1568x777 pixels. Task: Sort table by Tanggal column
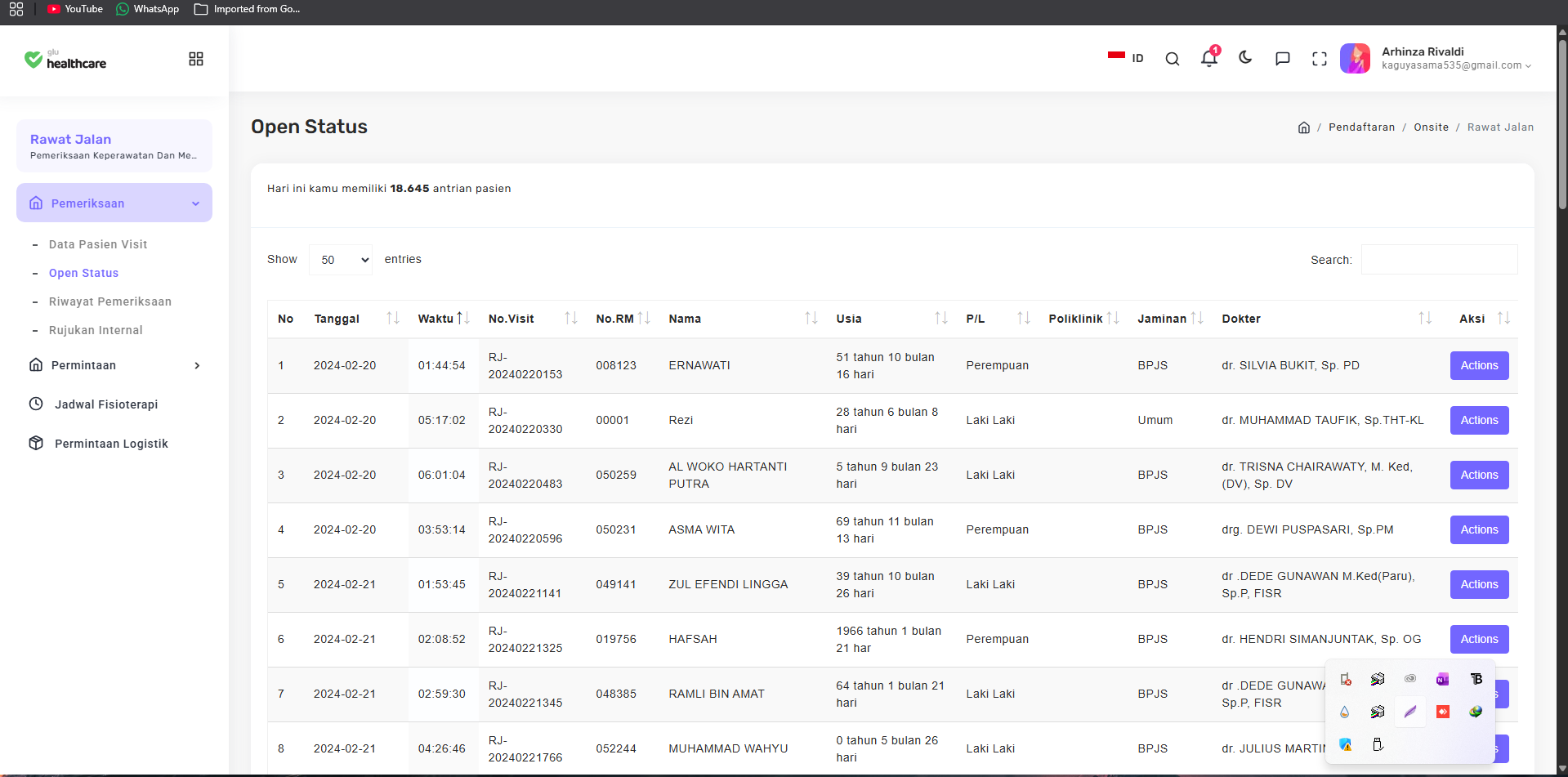[356, 319]
